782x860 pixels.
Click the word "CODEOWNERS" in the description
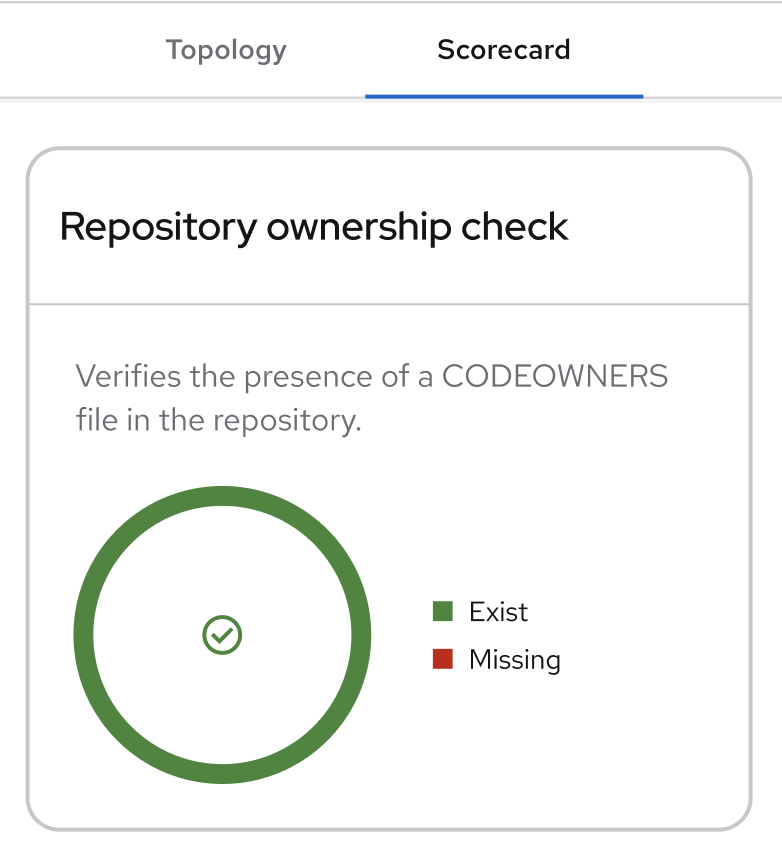click(x=554, y=377)
